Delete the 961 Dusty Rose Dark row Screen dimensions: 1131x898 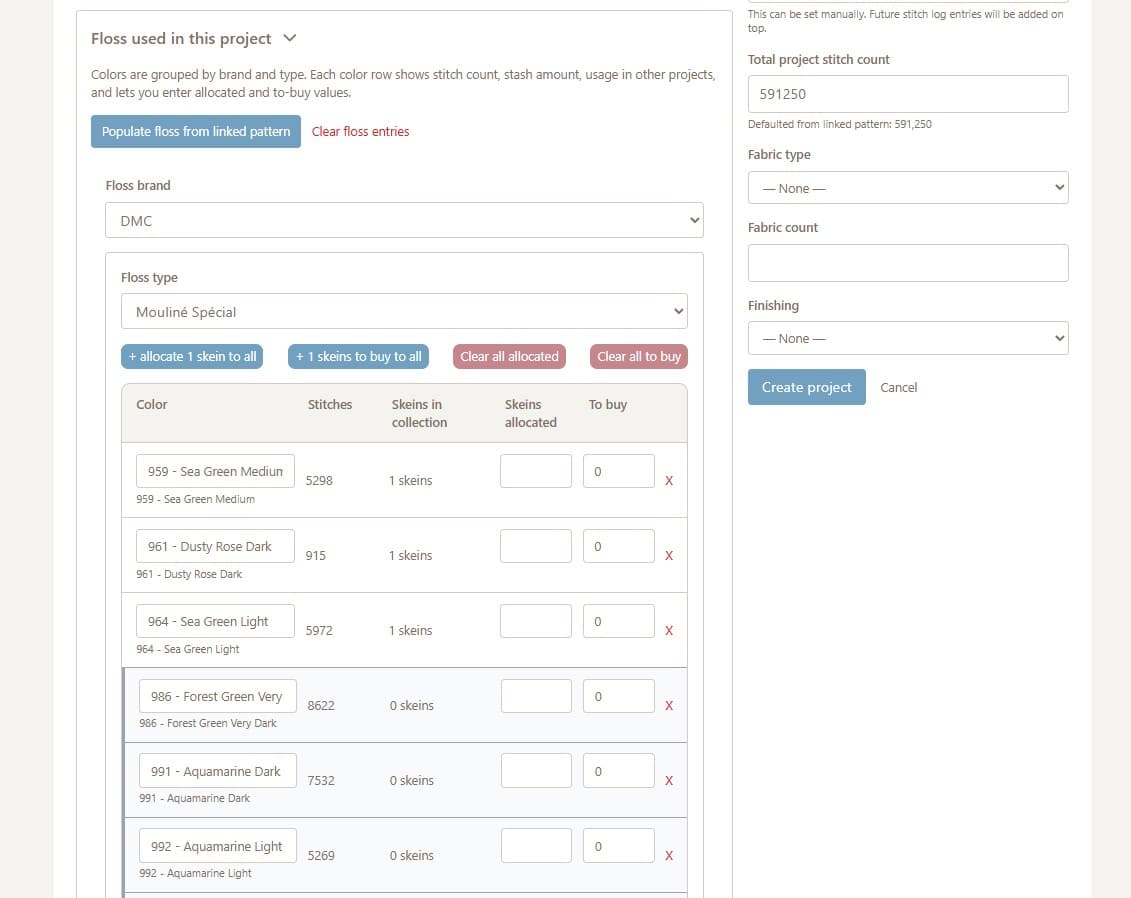coord(669,556)
